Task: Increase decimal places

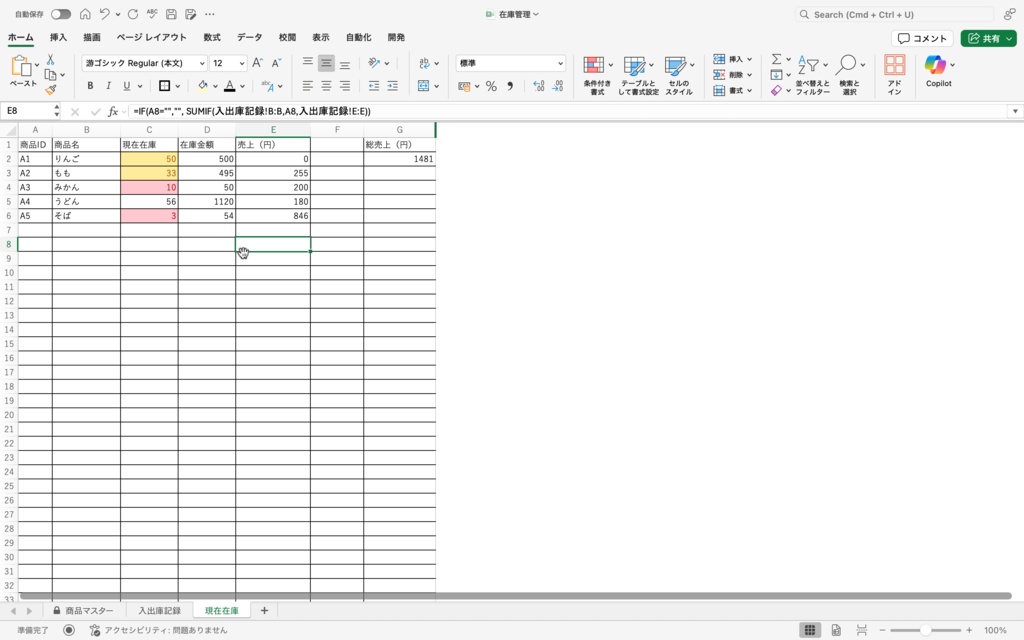Action: tap(539, 86)
